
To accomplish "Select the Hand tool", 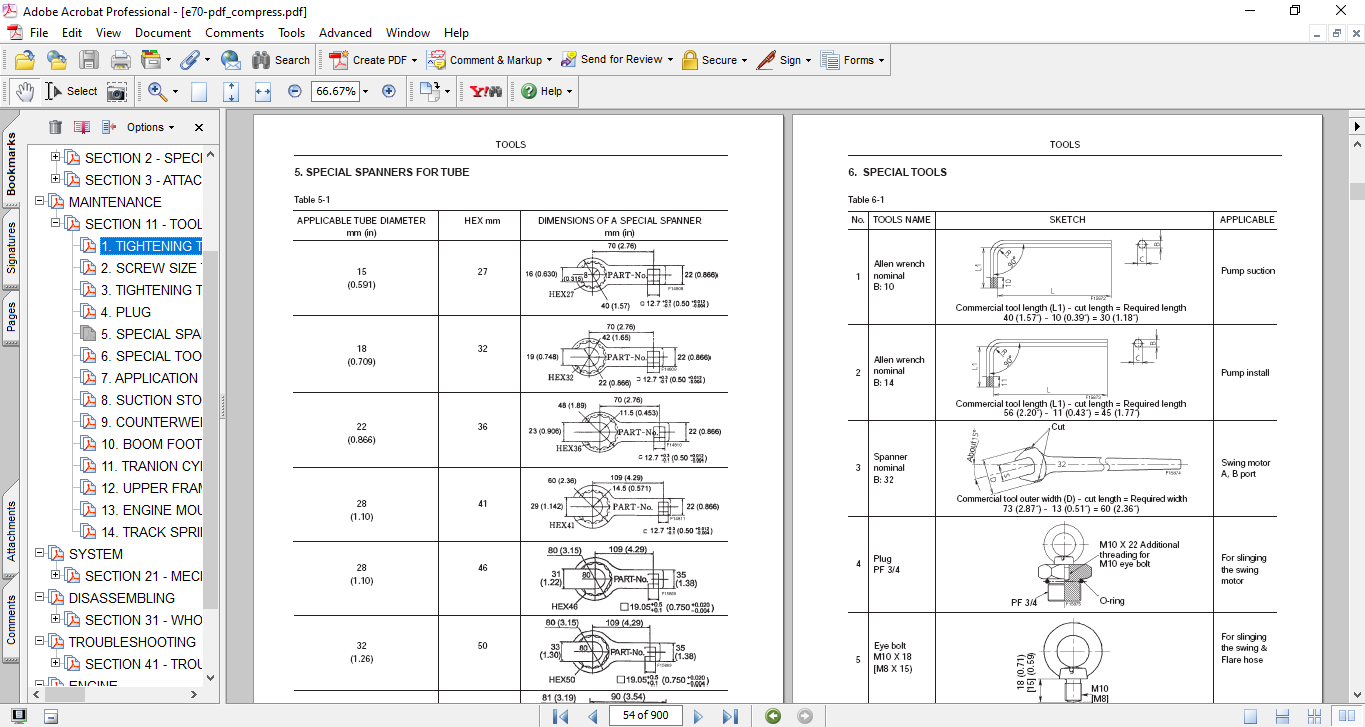I will tap(25, 91).
